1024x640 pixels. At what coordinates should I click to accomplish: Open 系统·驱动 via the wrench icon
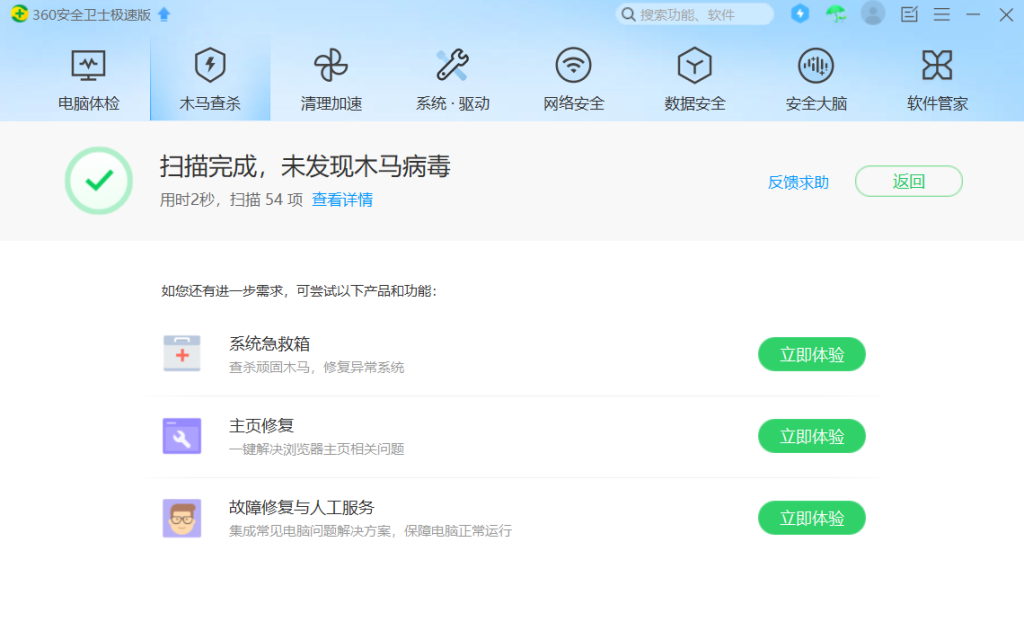point(451,62)
